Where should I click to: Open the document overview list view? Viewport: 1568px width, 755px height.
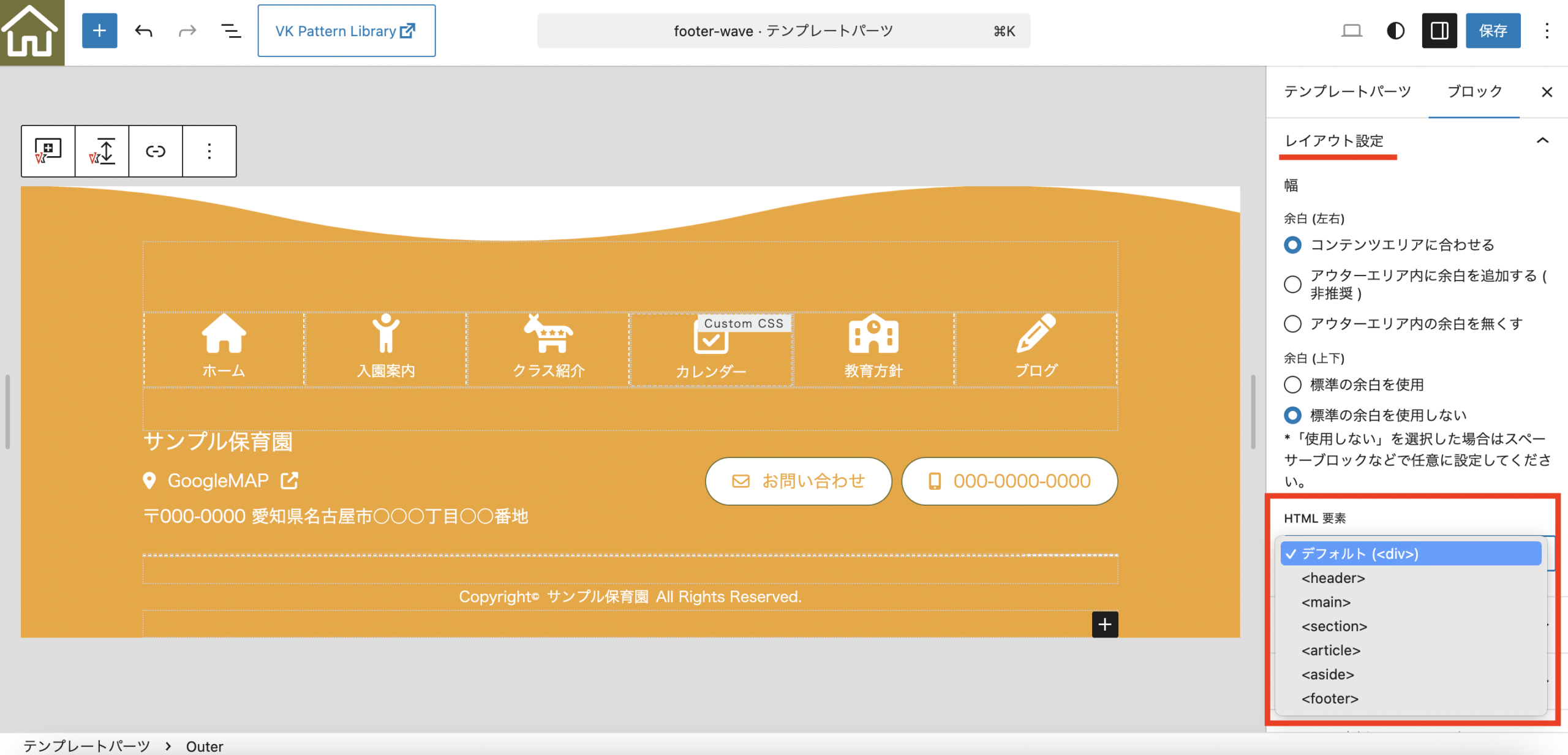230,31
